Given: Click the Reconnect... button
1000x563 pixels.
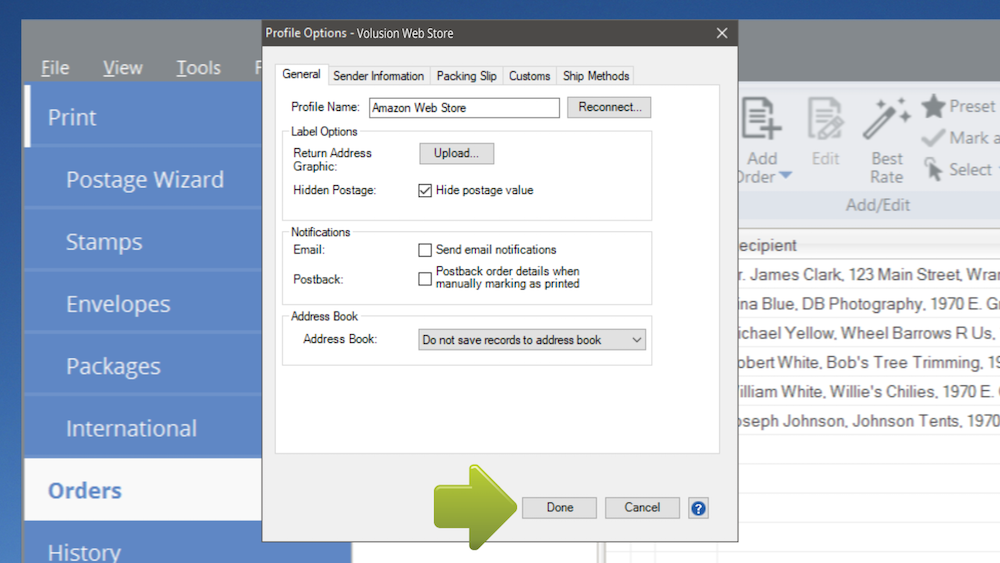Looking at the screenshot, I should [x=609, y=107].
